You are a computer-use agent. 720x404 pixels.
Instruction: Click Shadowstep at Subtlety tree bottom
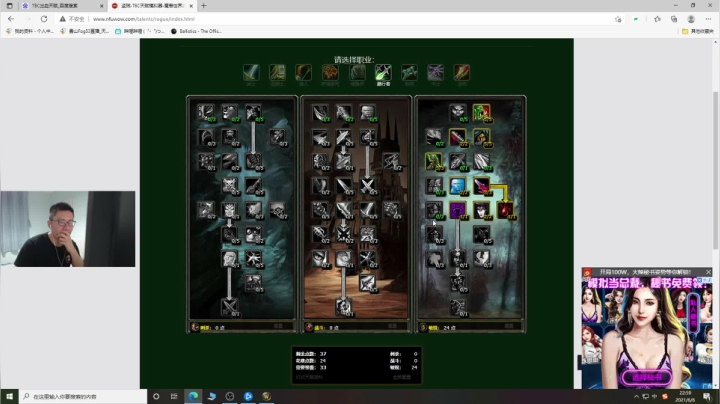click(457, 307)
